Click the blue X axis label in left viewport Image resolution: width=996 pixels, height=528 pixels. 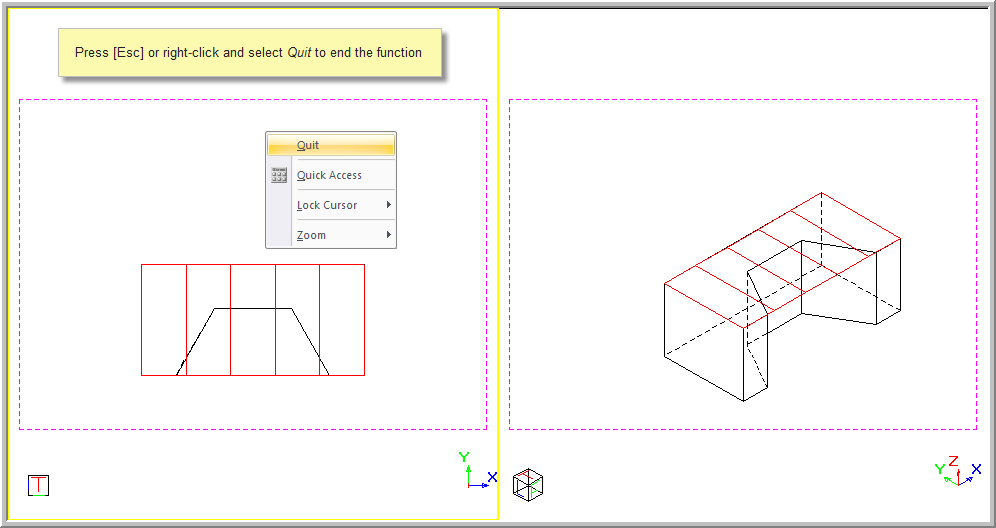pyautogui.click(x=492, y=477)
